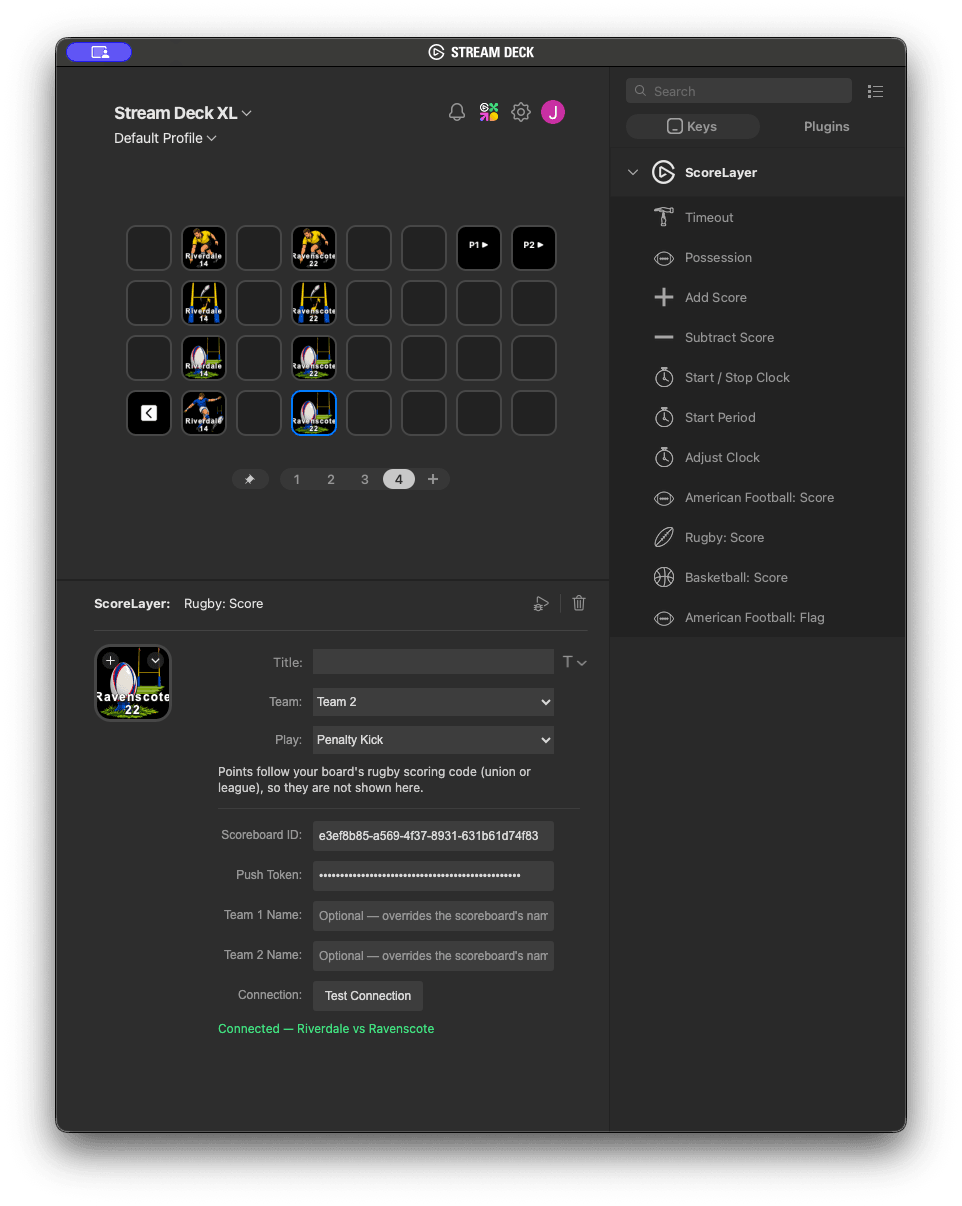Select the Riverdale kicker key

pos(204,413)
